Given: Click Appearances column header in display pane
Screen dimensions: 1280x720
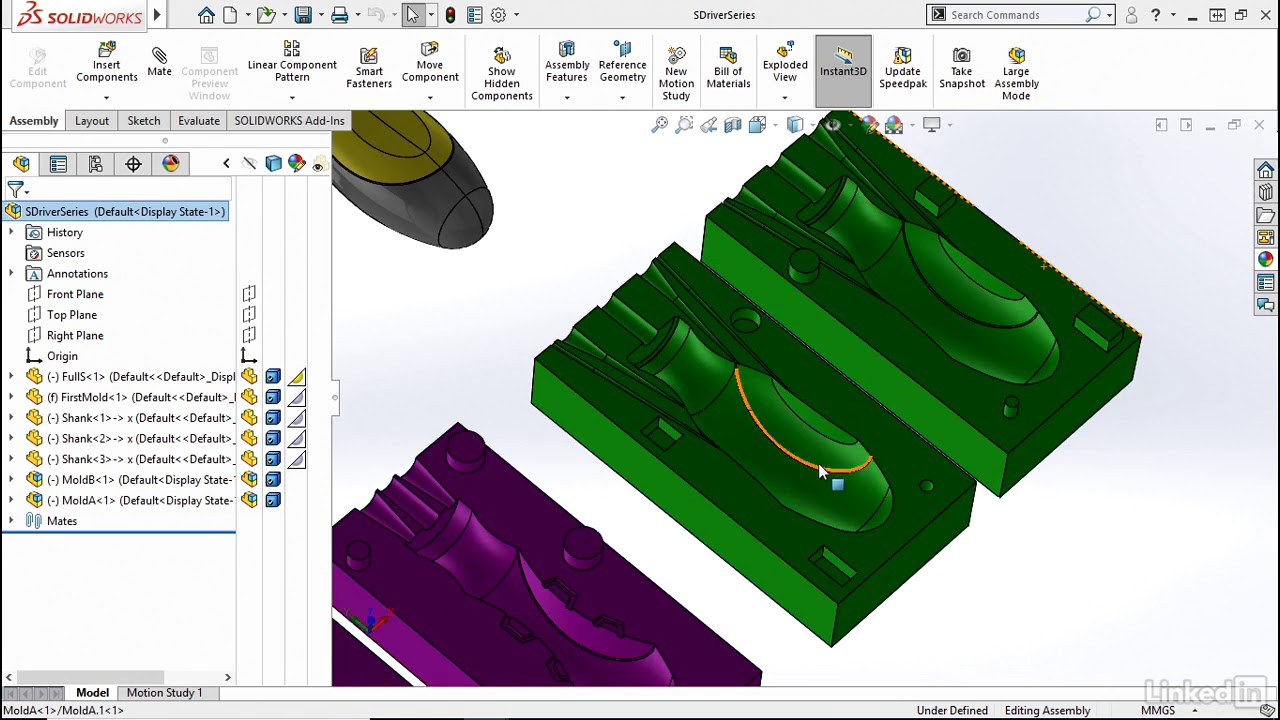Looking at the screenshot, I should coord(296,164).
